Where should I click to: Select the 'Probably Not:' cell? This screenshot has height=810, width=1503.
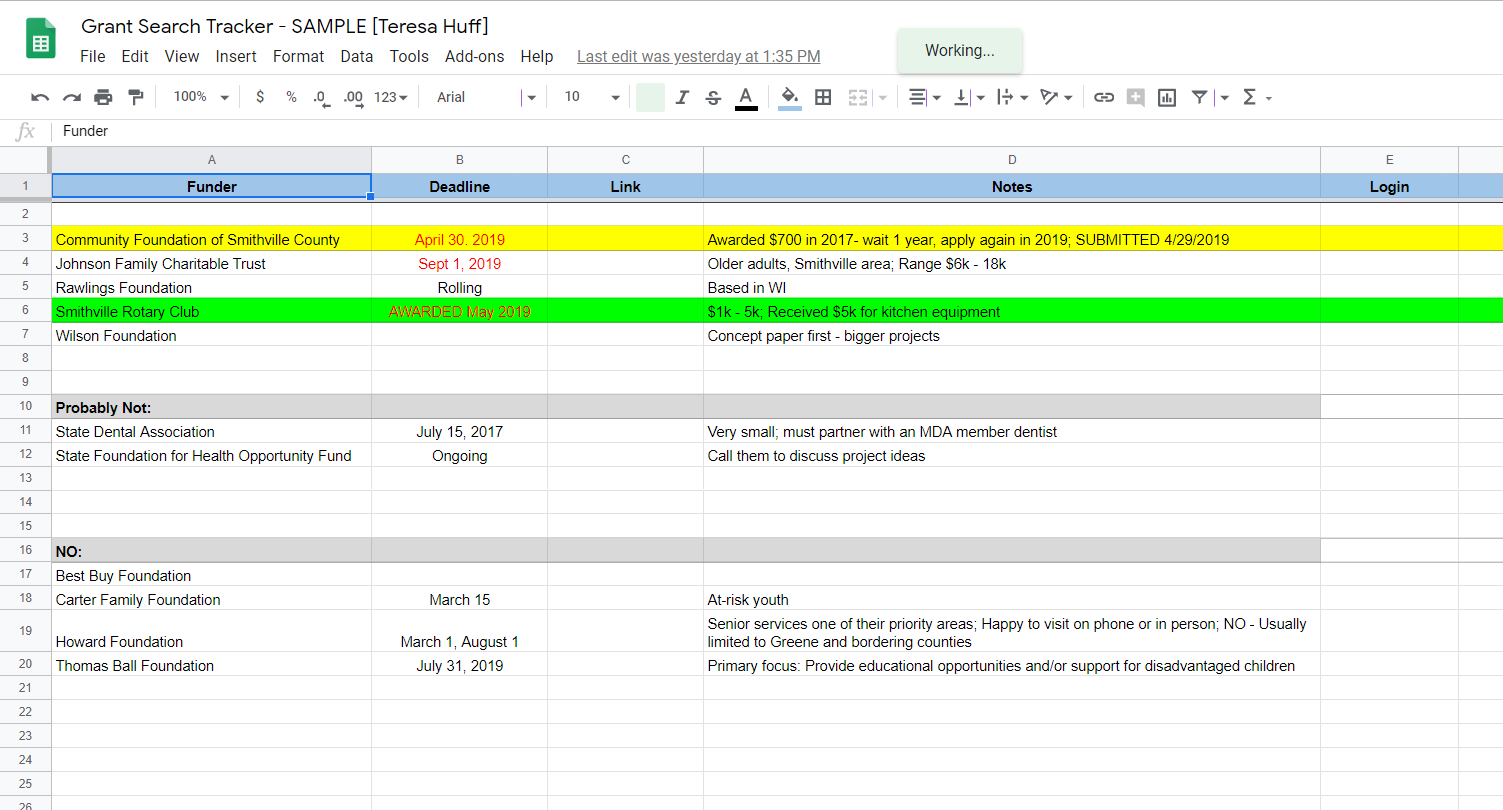pyautogui.click(x=212, y=407)
